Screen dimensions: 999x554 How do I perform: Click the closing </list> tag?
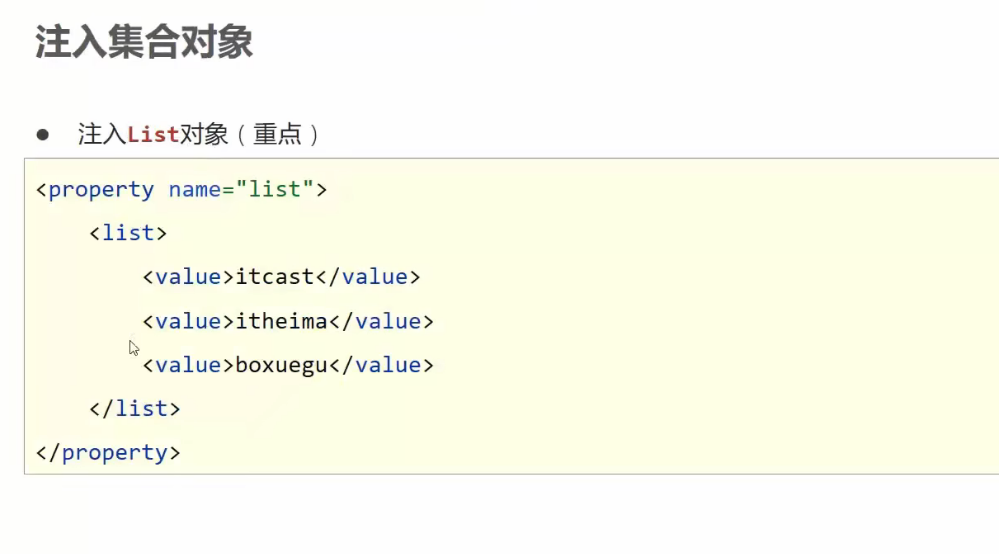coord(134,409)
